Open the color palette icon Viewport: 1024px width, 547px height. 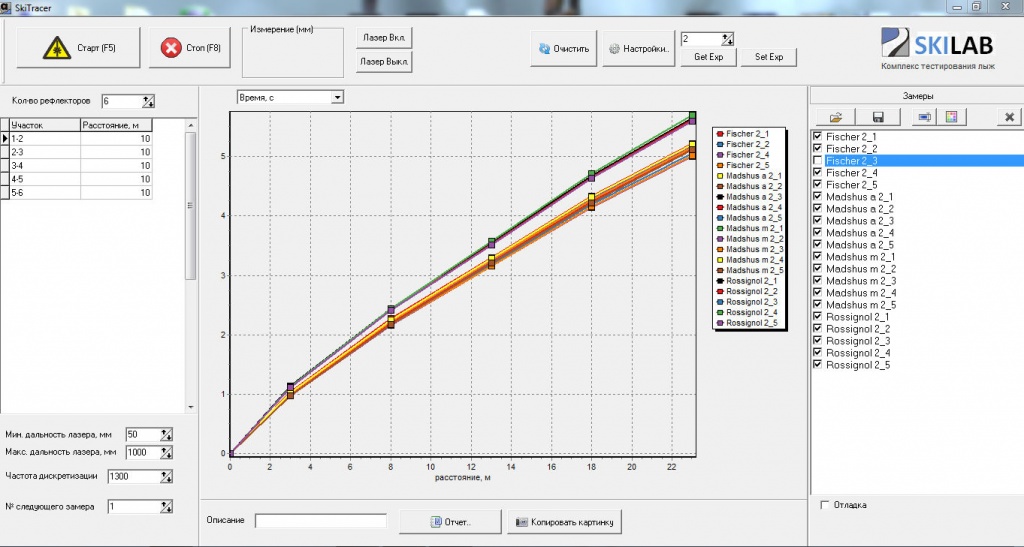point(951,117)
